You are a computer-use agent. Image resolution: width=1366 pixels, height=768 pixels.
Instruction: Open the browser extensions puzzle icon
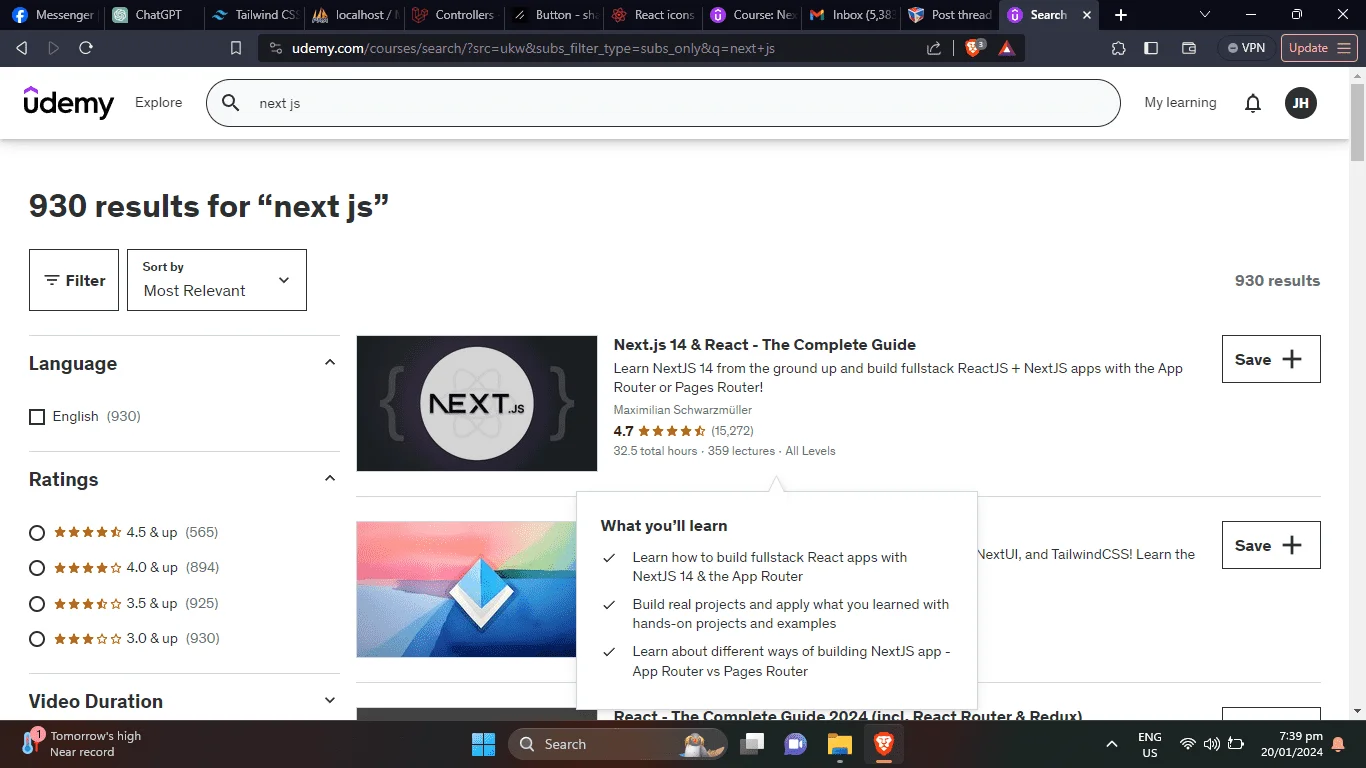click(x=1119, y=48)
